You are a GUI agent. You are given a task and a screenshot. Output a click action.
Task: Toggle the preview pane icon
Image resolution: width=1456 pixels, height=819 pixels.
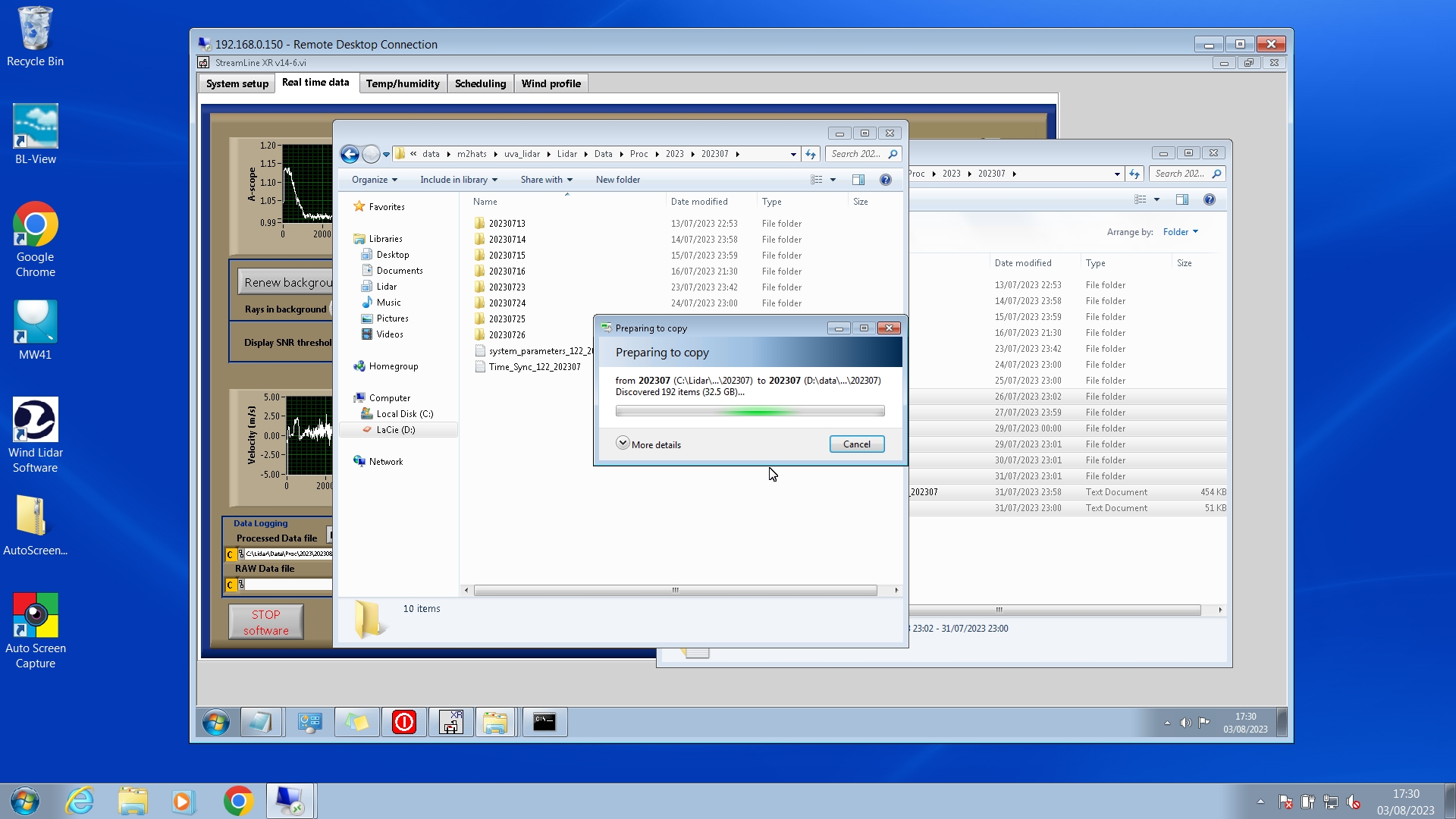point(858,180)
